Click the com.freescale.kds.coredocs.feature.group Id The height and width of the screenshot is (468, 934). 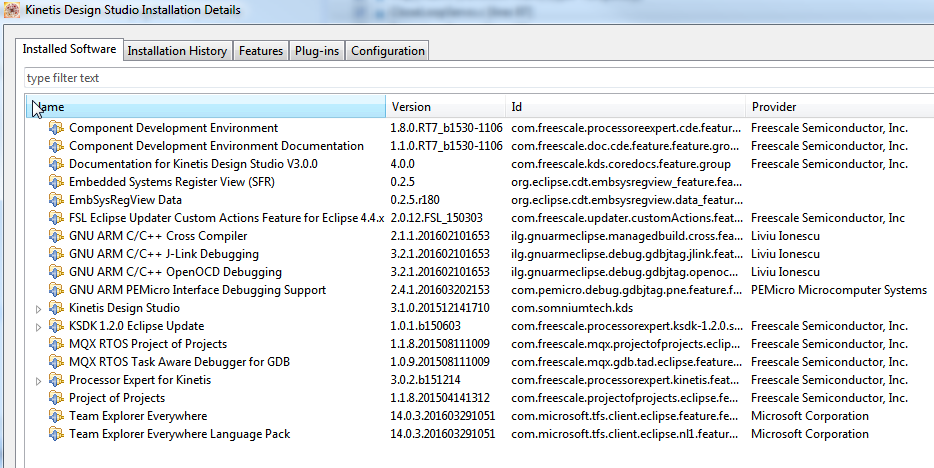click(621, 164)
